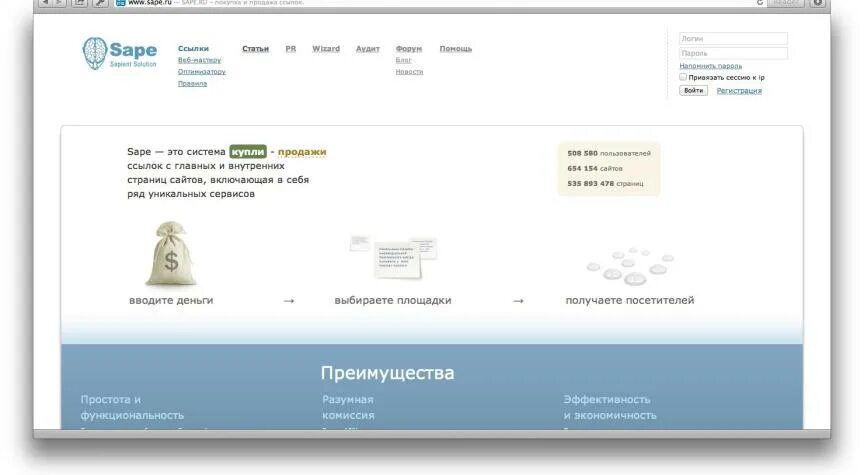The width and height of the screenshot is (864, 475).
Task: Click the получаете посетителей caption
Action: [630, 300]
